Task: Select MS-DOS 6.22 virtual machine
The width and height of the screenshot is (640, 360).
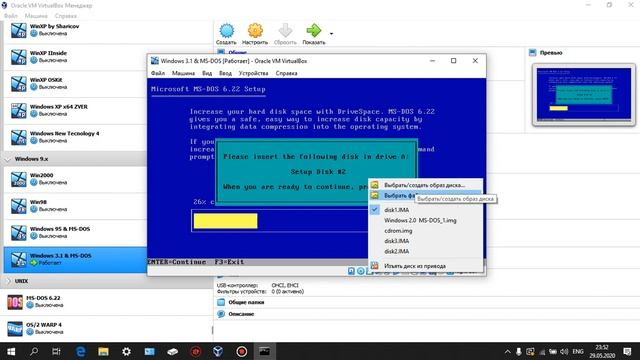Action: 108,302
